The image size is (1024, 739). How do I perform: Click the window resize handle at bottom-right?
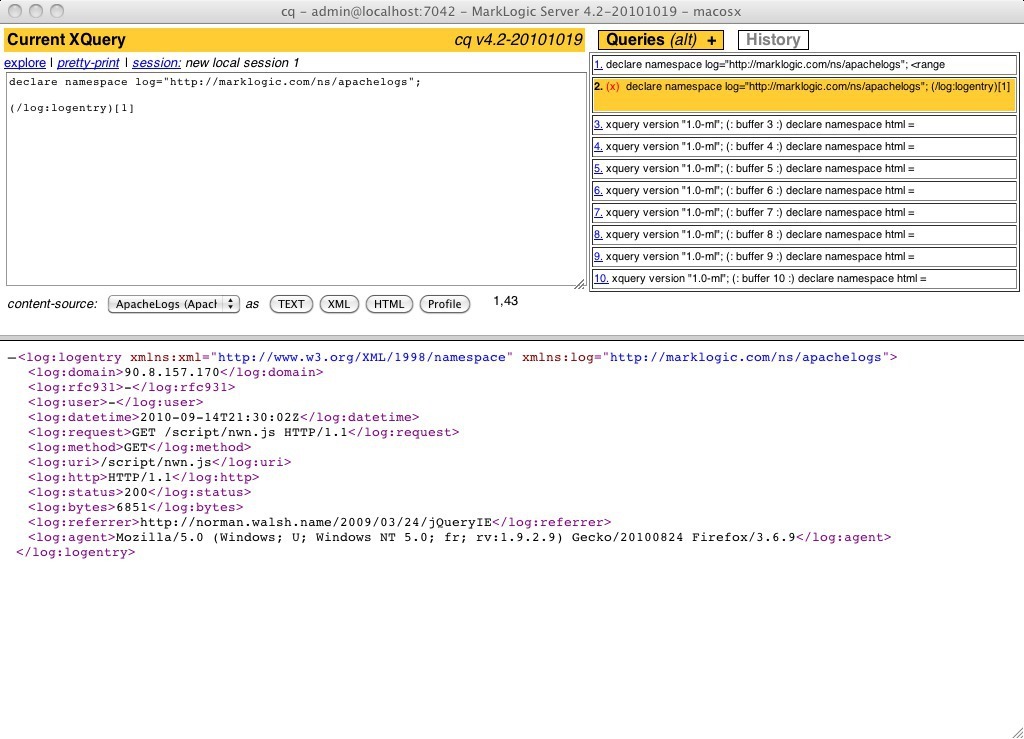[1016, 731]
